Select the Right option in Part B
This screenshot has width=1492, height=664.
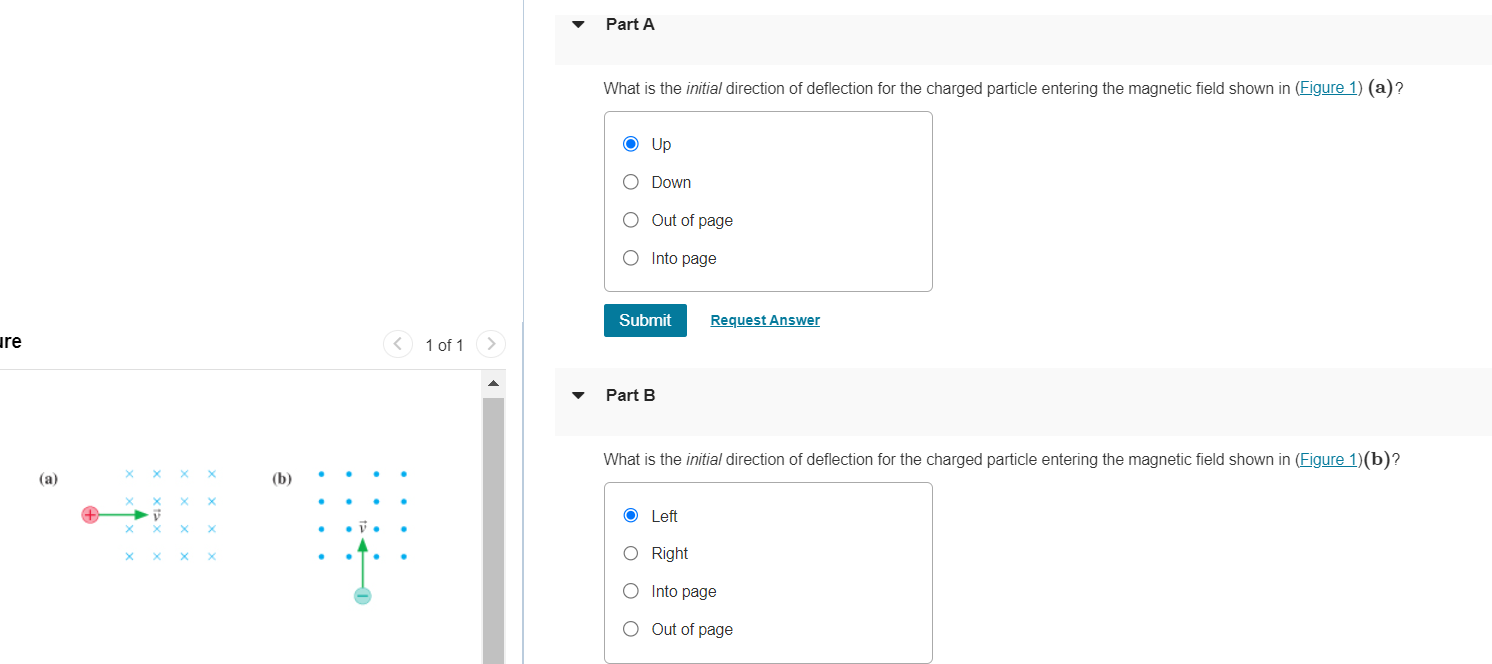click(630, 553)
